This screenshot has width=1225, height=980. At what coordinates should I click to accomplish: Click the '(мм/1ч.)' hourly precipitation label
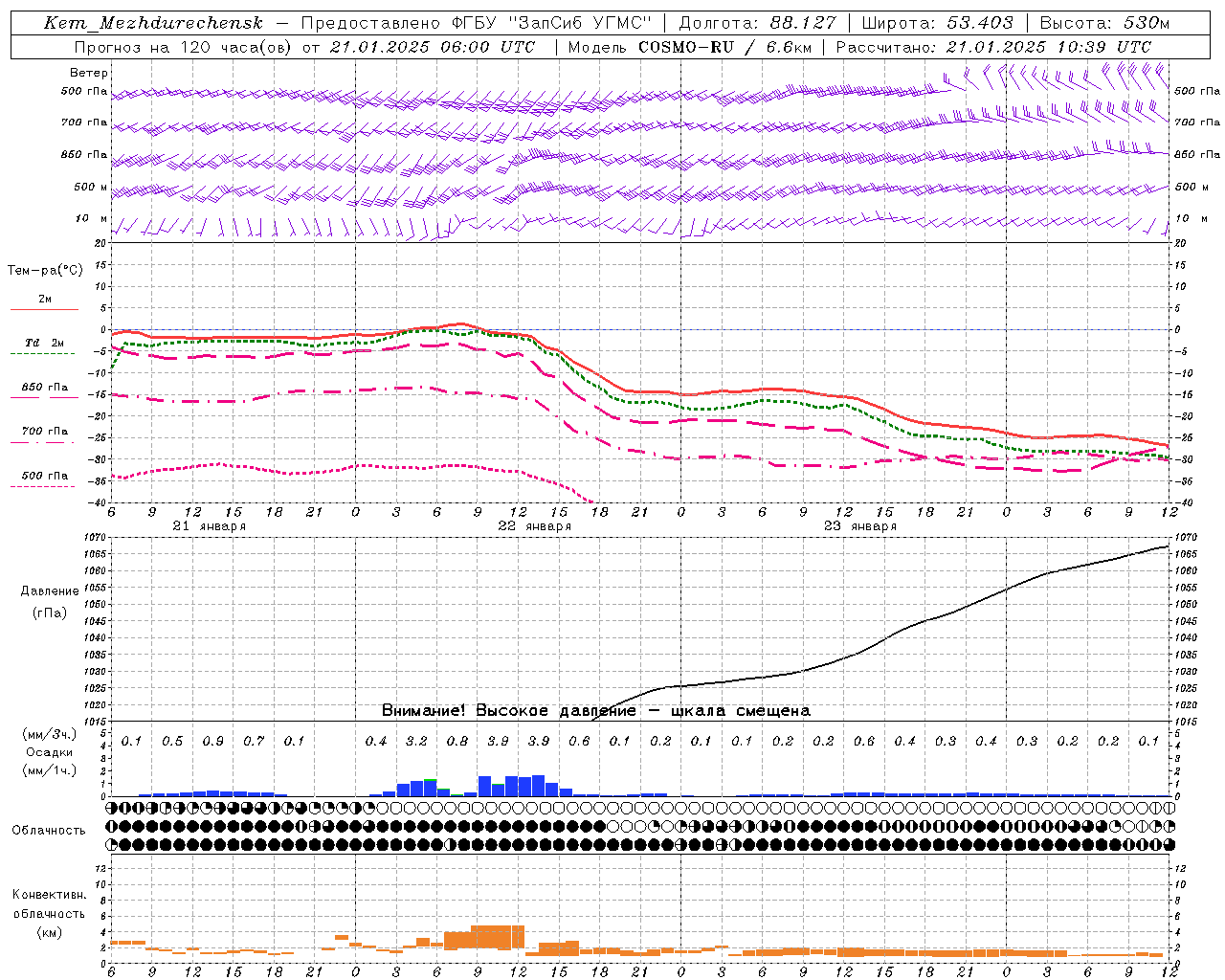(x=49, y=770)
